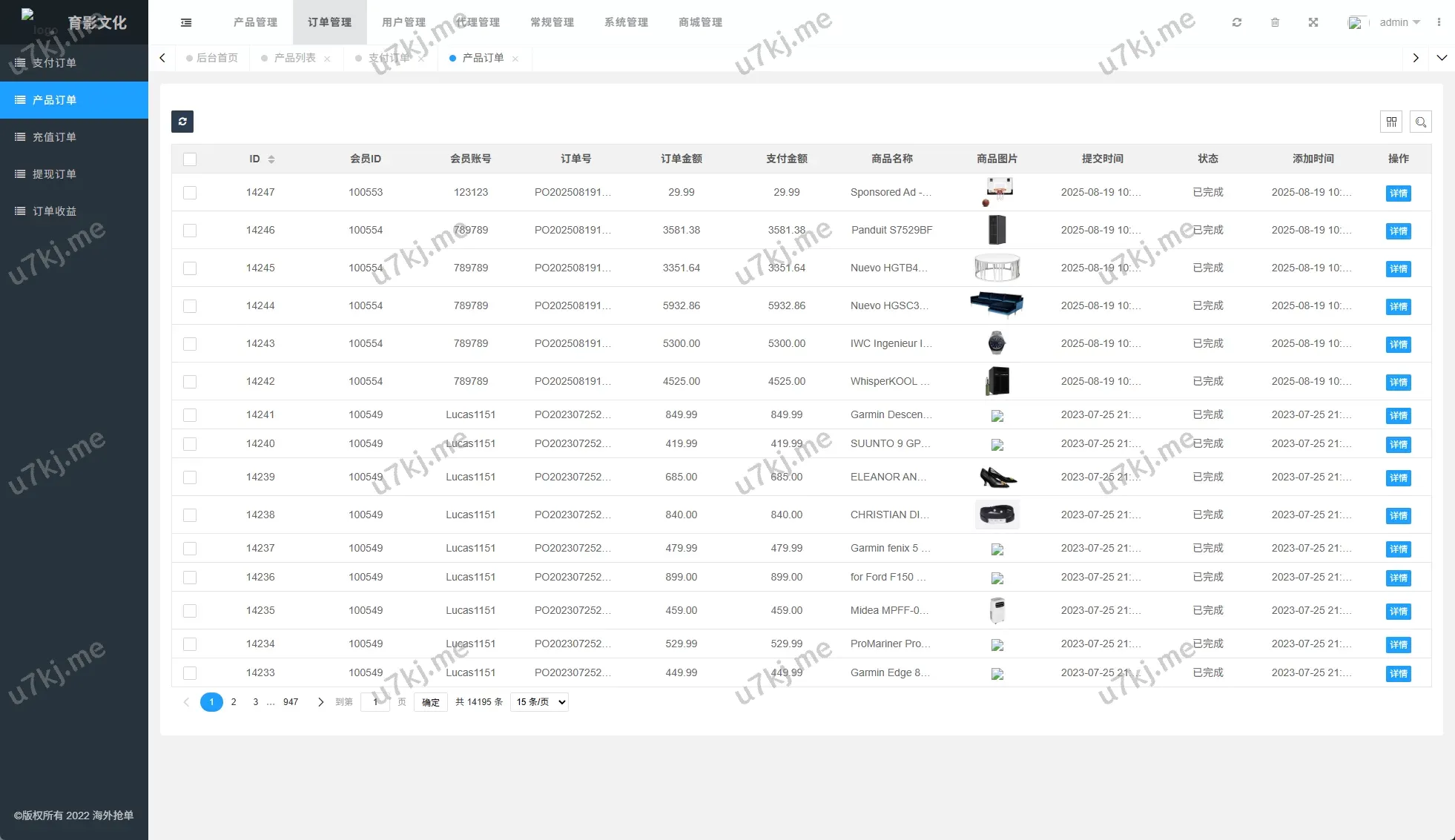Viewport: 1455px width, 840px height.
Task: Select the checkbox for order 14240
Action: click(x=190, y=444)
